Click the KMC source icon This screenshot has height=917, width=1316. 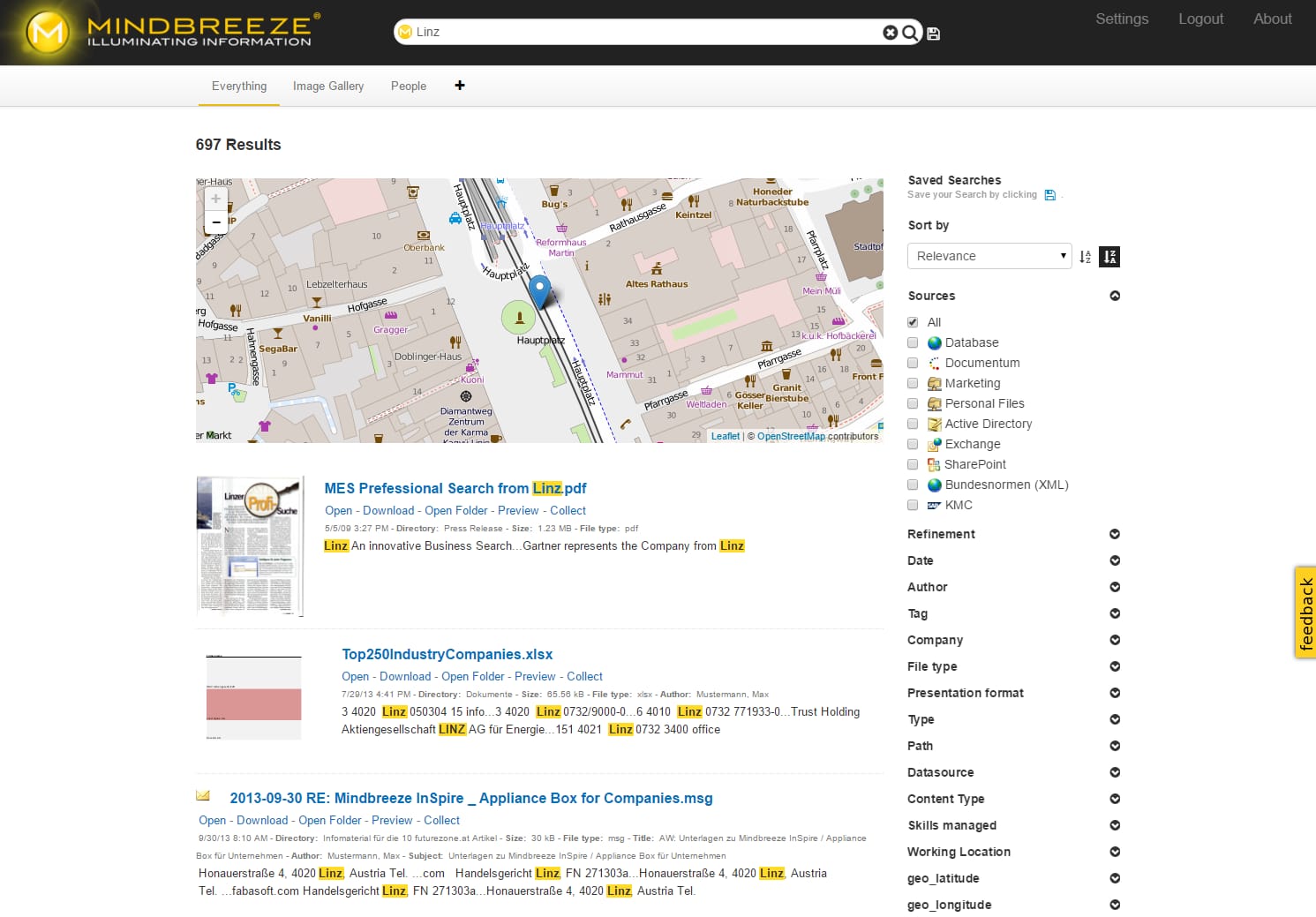pos(935,506)
